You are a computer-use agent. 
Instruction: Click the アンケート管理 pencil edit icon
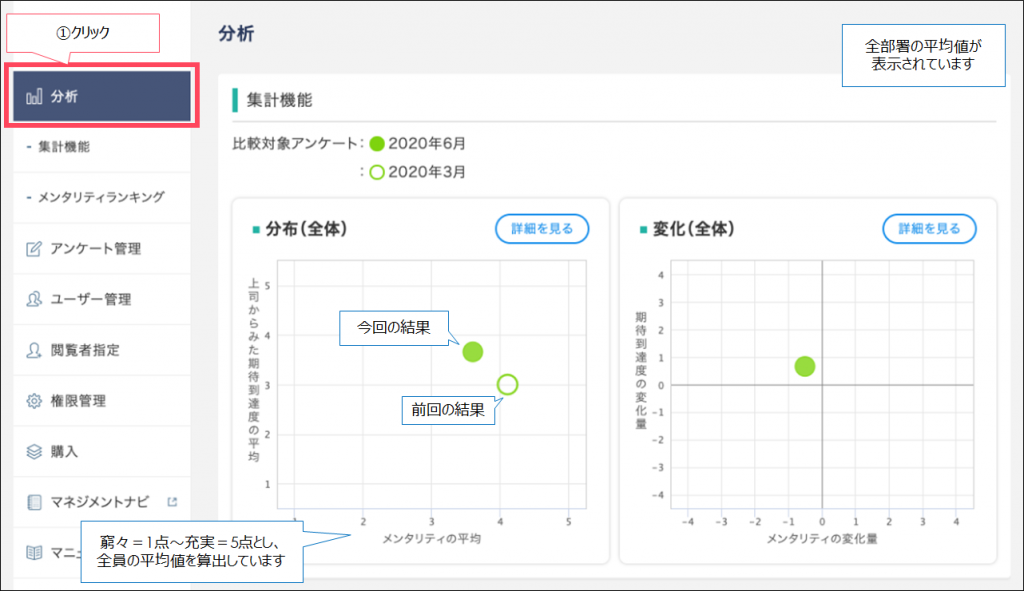(34, 248)
